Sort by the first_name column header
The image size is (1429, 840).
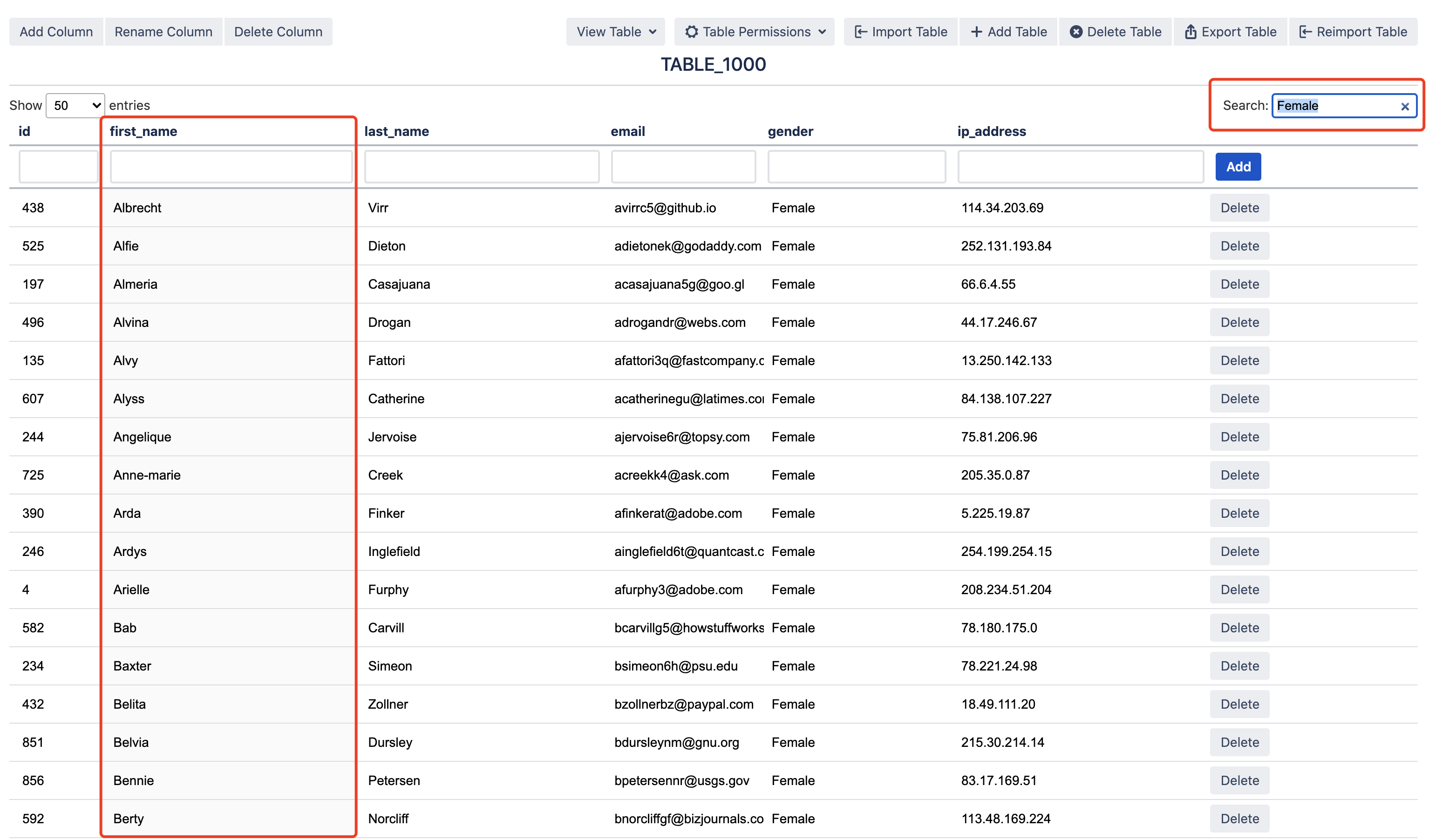point(143,131)
